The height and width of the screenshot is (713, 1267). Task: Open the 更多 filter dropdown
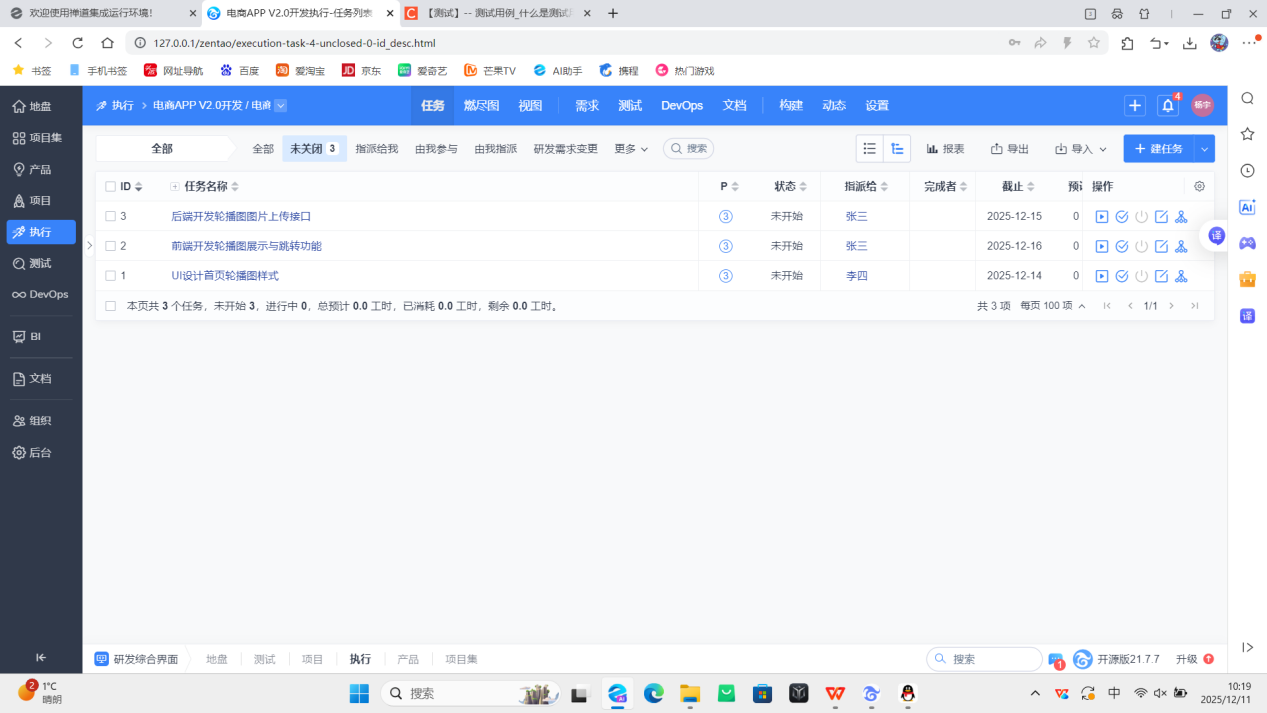pos(630,148)
